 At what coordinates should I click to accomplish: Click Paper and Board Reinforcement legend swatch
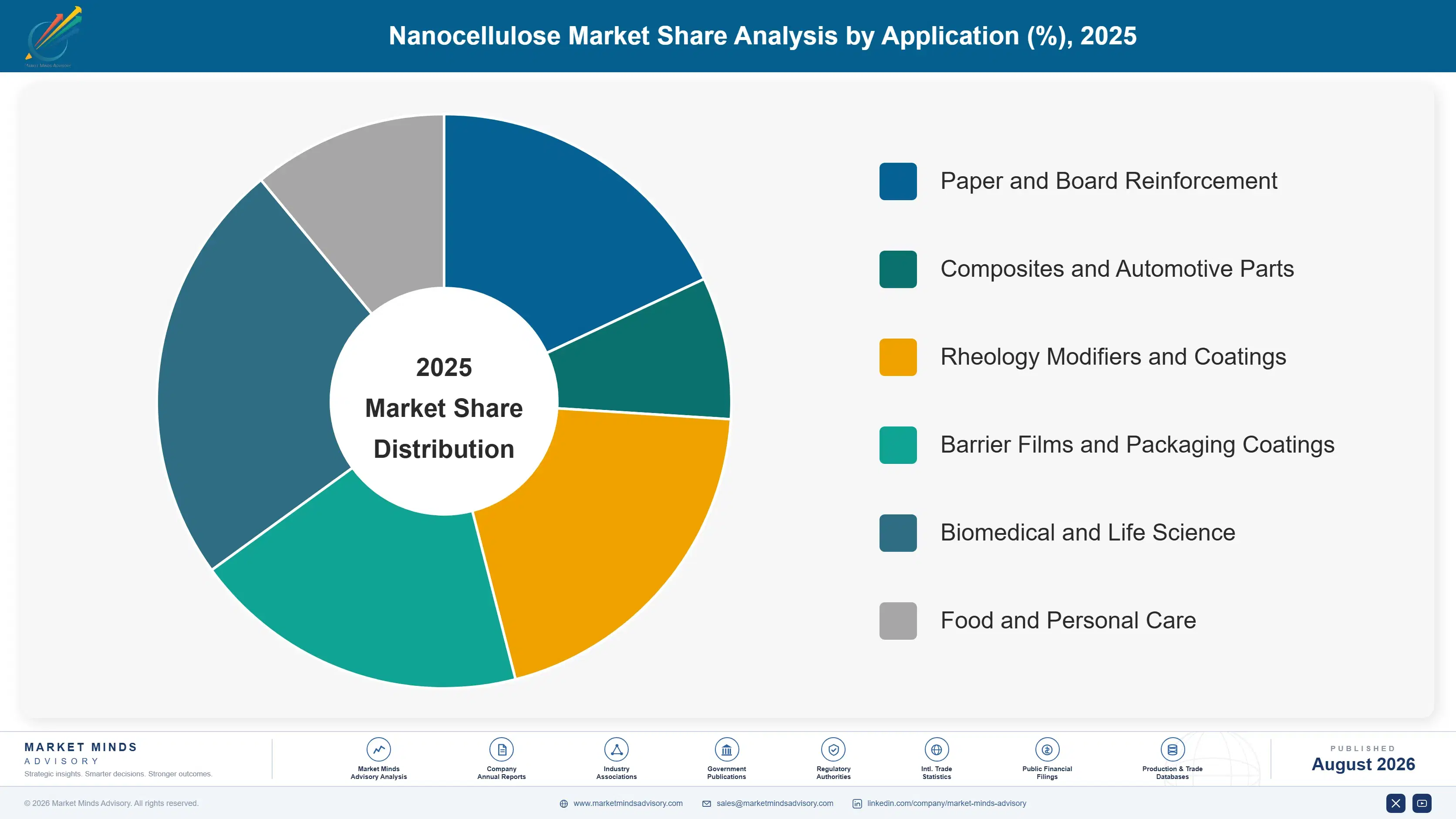click(898, 181)
